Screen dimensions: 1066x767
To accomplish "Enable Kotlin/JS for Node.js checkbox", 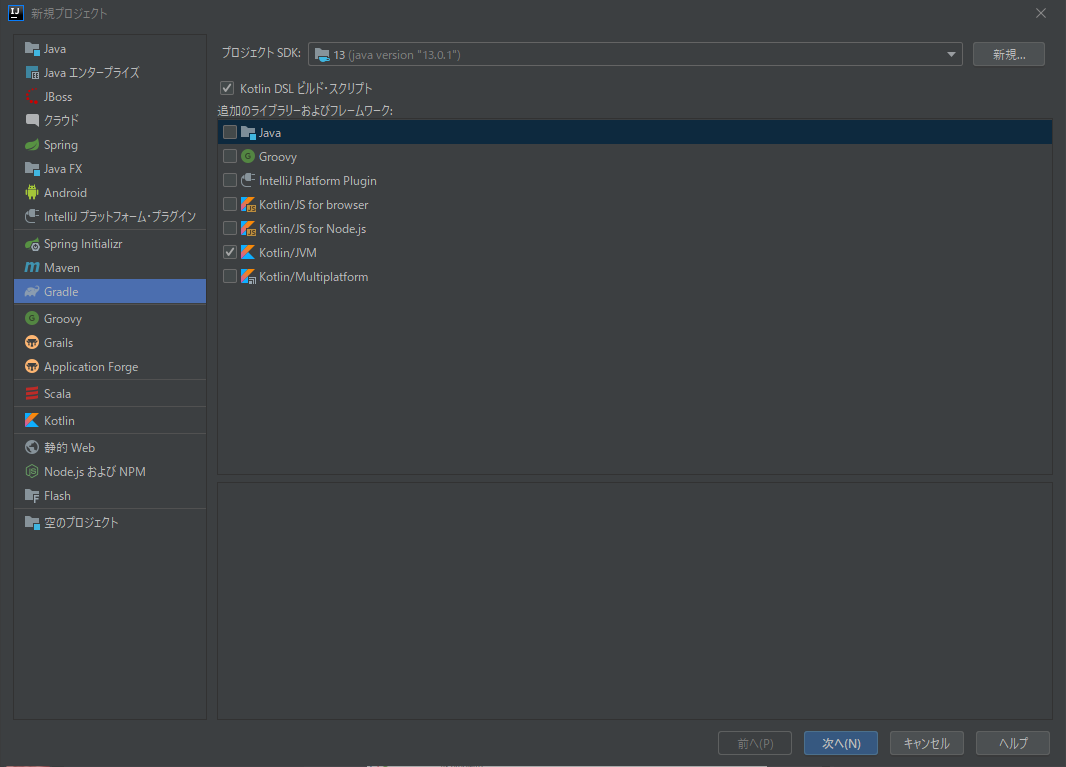I will click(x=230, y=228).
